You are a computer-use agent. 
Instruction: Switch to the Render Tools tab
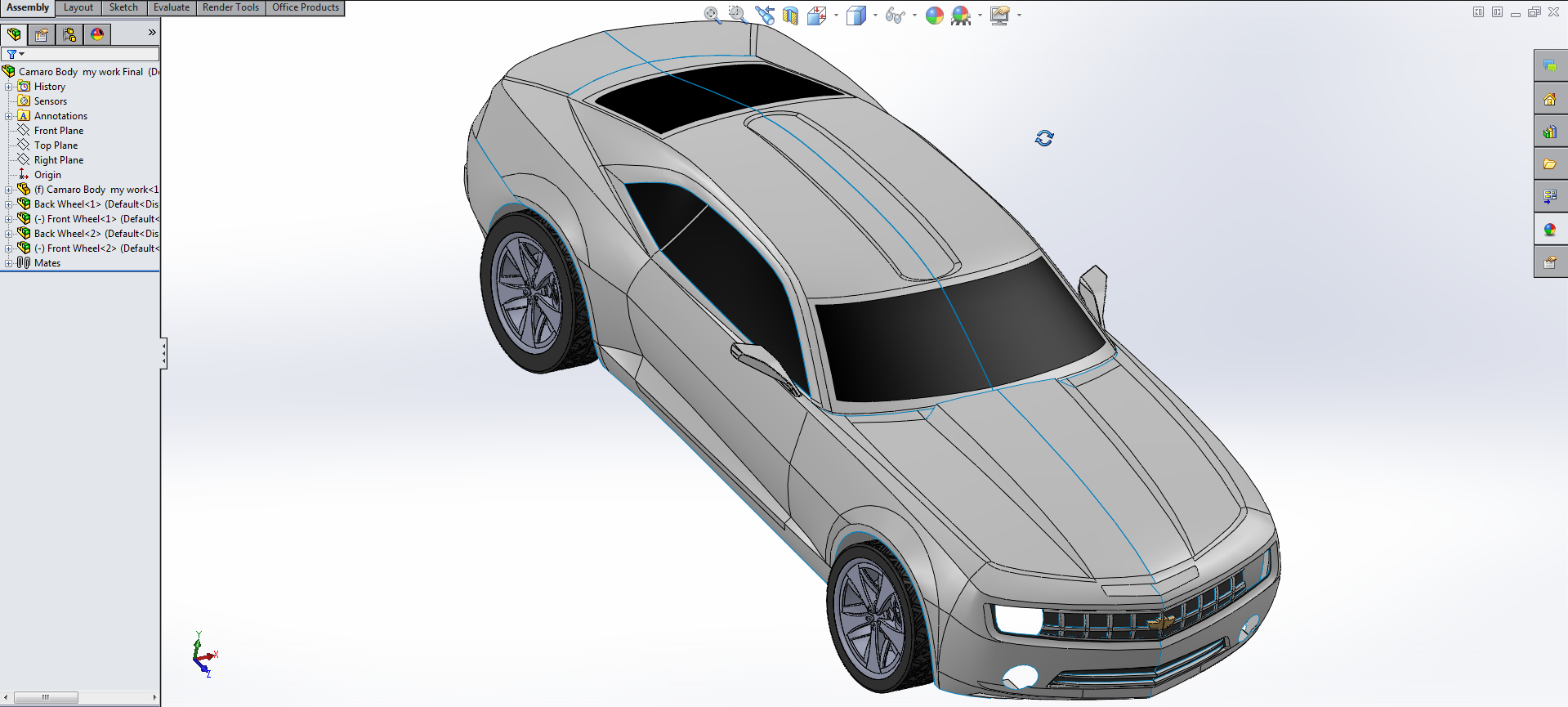pyautogui.click(x=230, y=7)
